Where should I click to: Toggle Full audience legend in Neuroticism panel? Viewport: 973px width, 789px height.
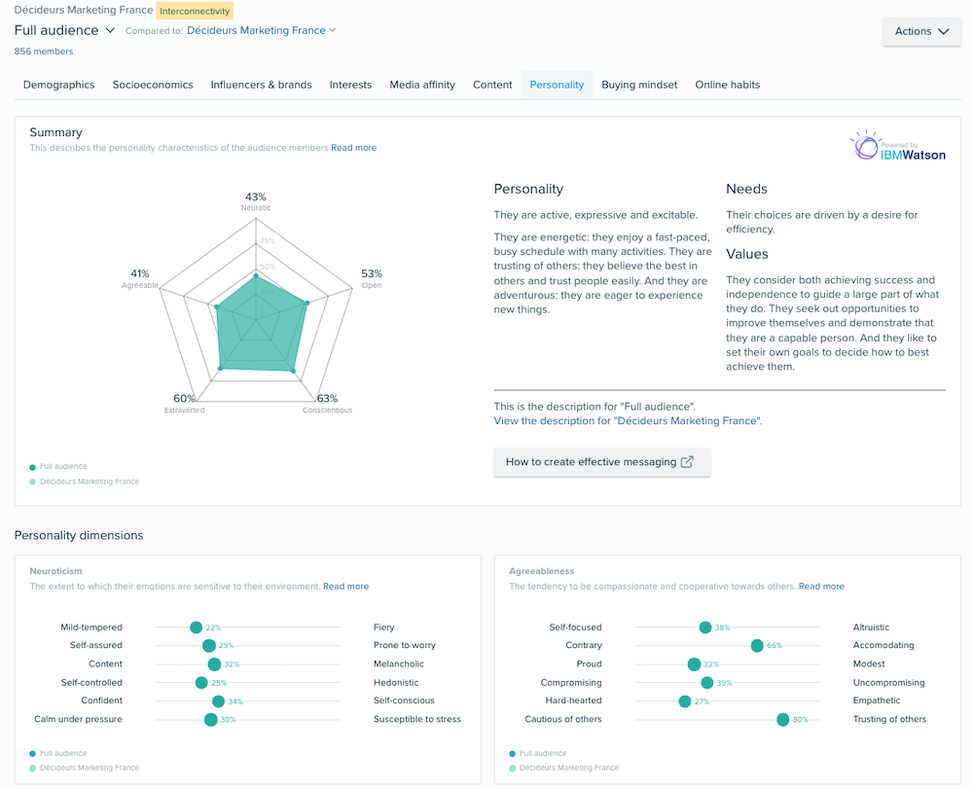click(x=58, y=754)
